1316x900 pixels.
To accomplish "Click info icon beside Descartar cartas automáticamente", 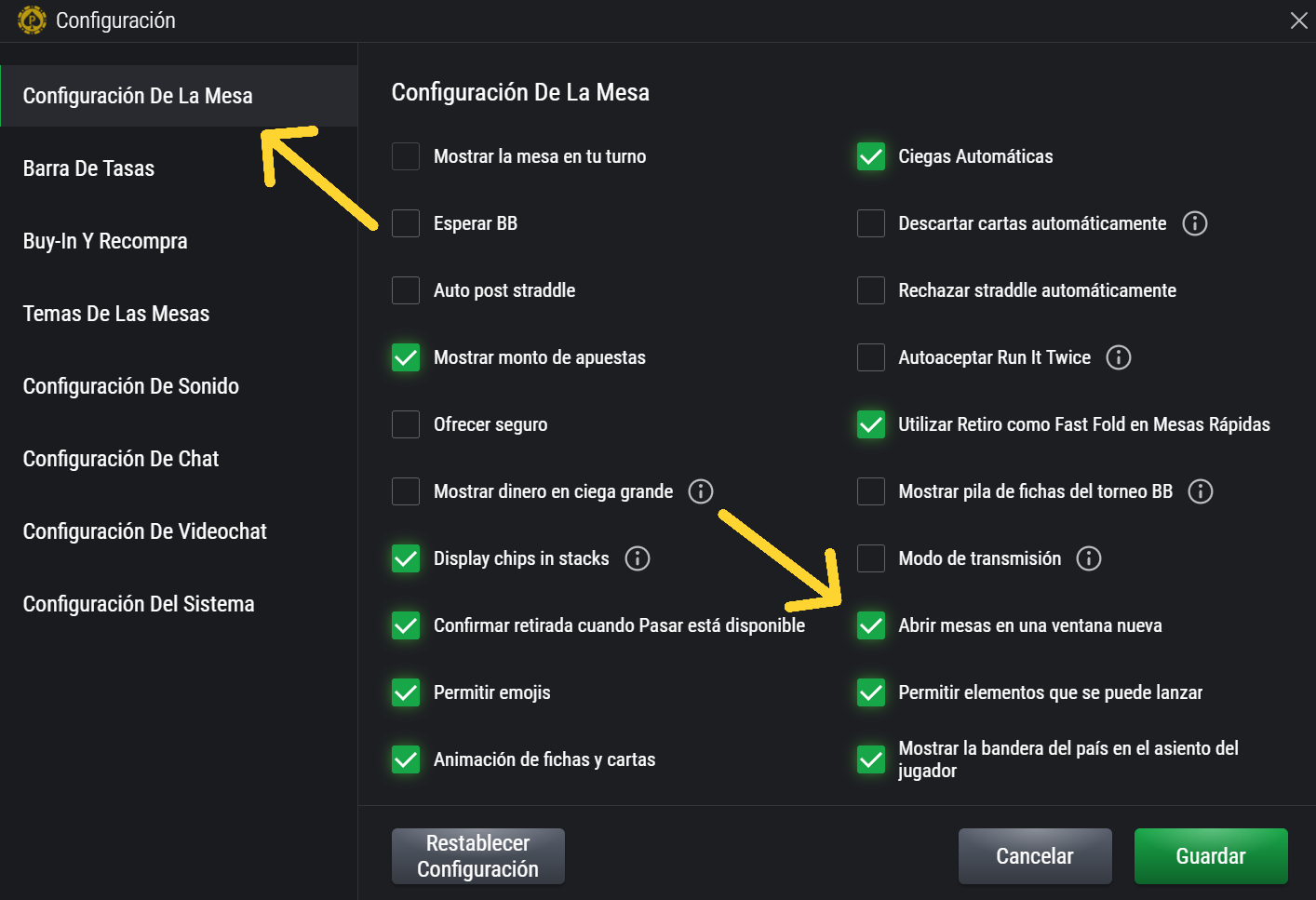I will tap(1194, 223).
